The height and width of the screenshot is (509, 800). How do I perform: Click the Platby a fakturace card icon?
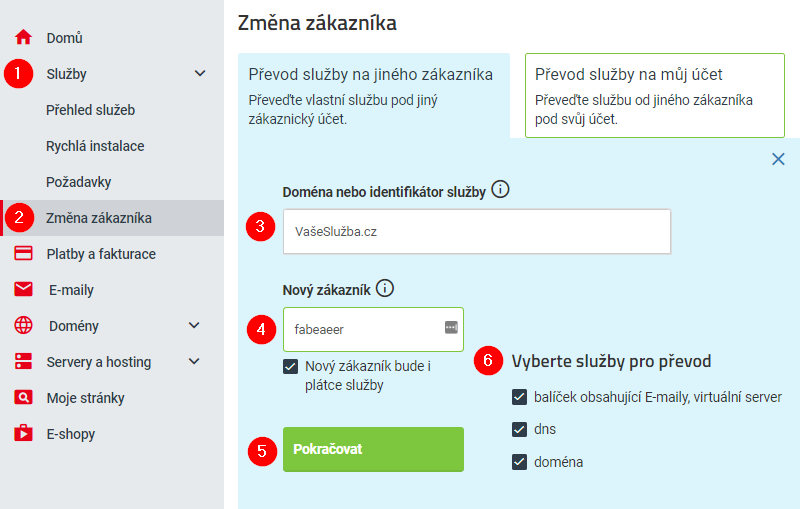click(24, 254)
